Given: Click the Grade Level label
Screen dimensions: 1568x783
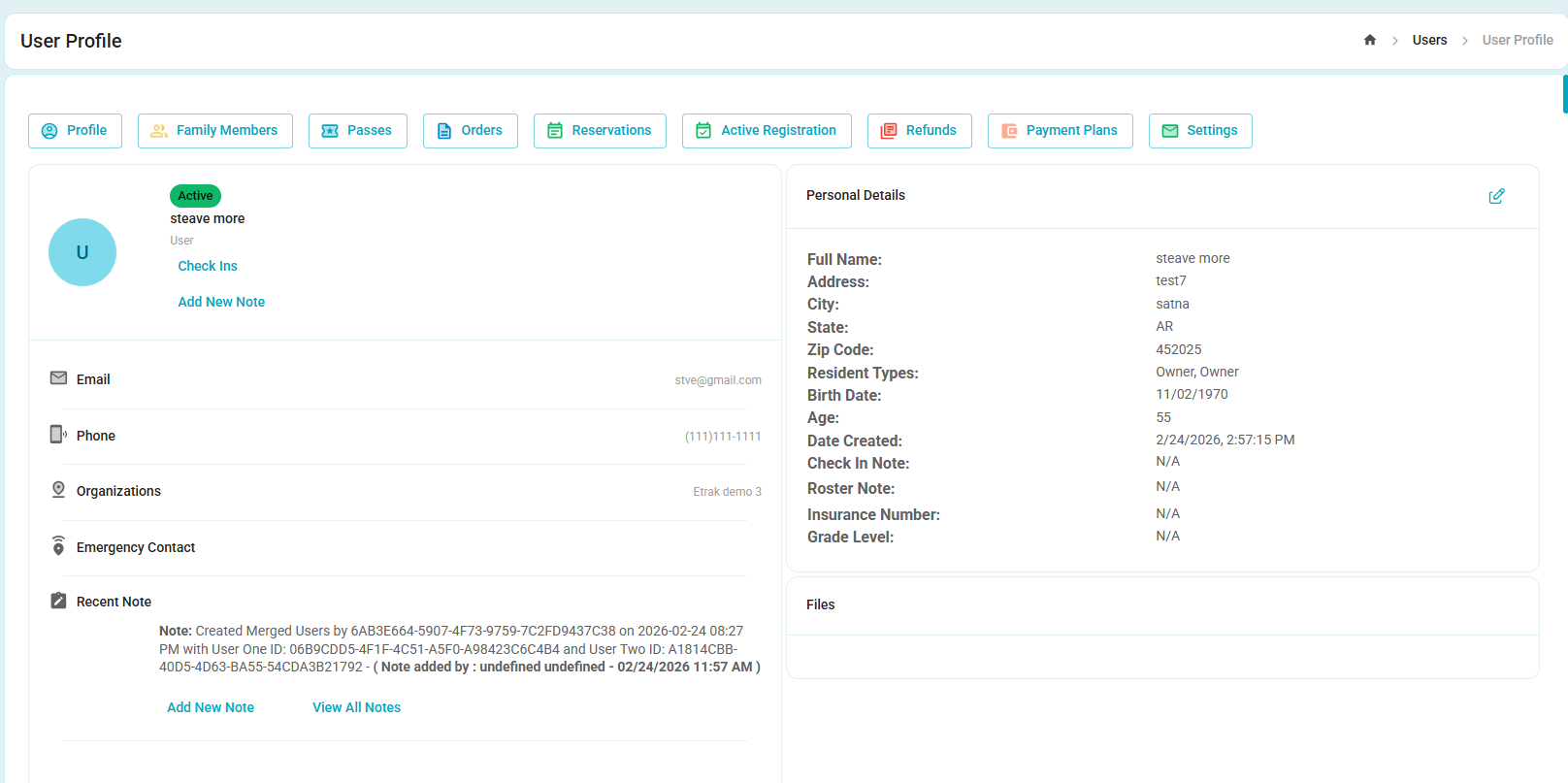Looking at the screenshot, I should point(850,538).
